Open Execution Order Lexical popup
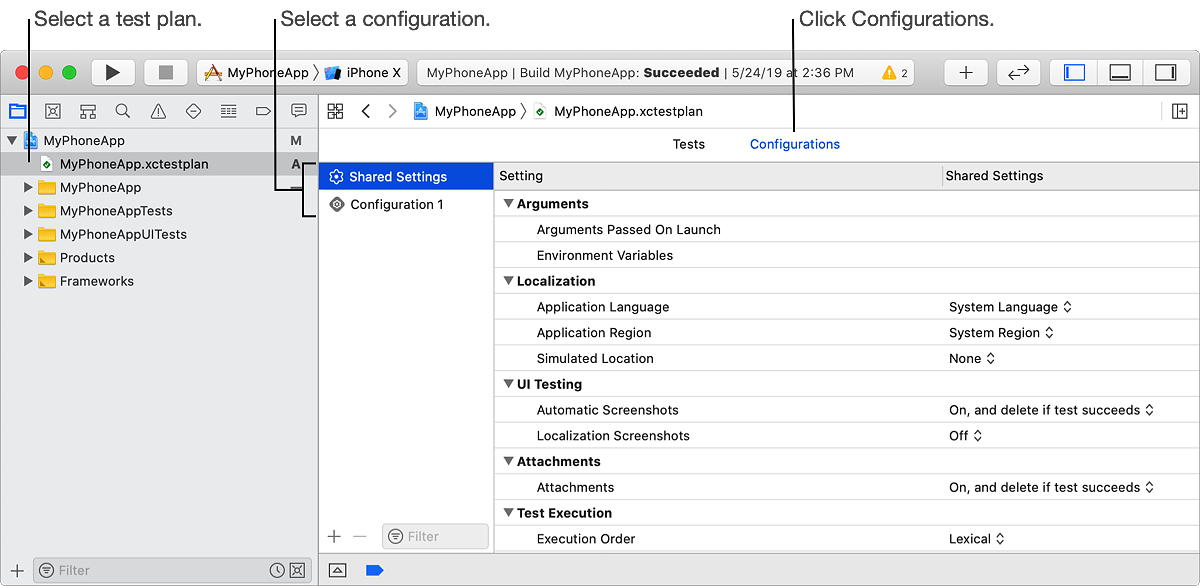 point(977,539)
